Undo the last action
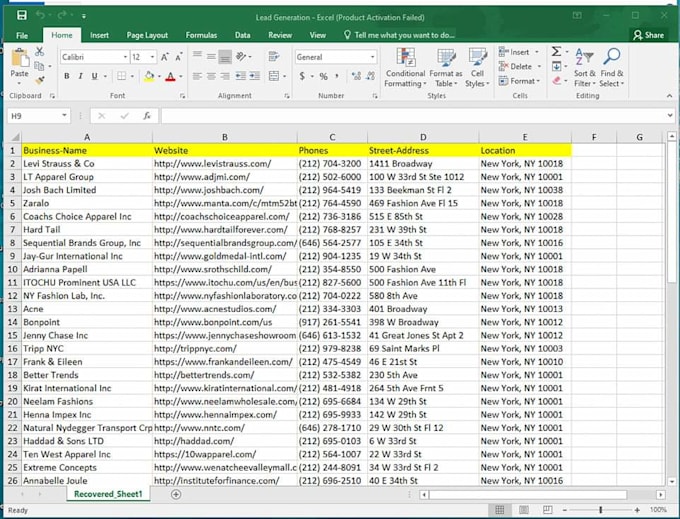Viewport: 680px width, 519px height. tap(40, 16)
